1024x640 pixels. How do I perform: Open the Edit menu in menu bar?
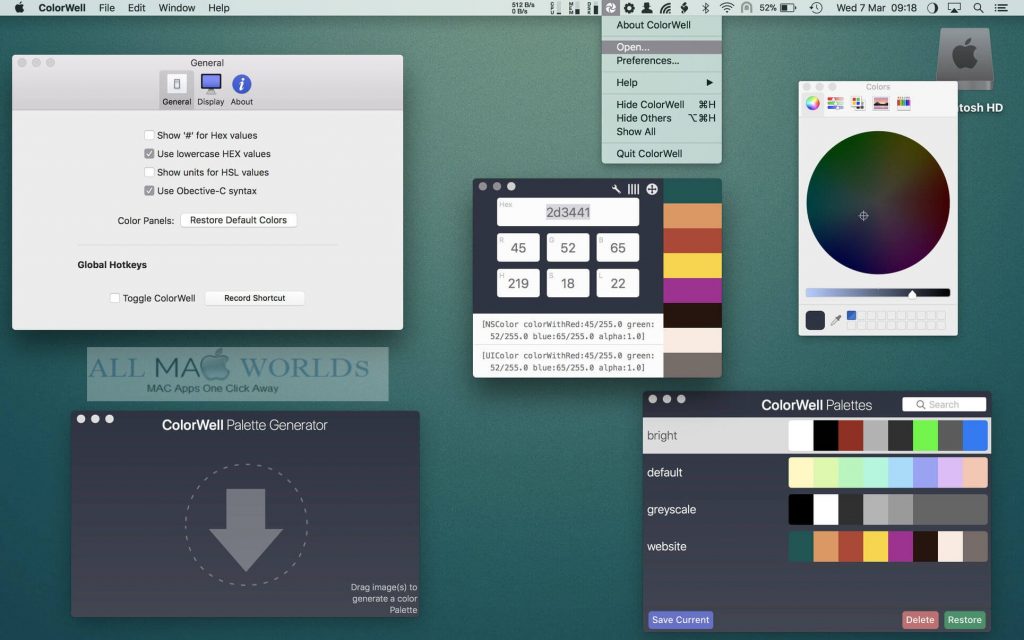point(136,8)
